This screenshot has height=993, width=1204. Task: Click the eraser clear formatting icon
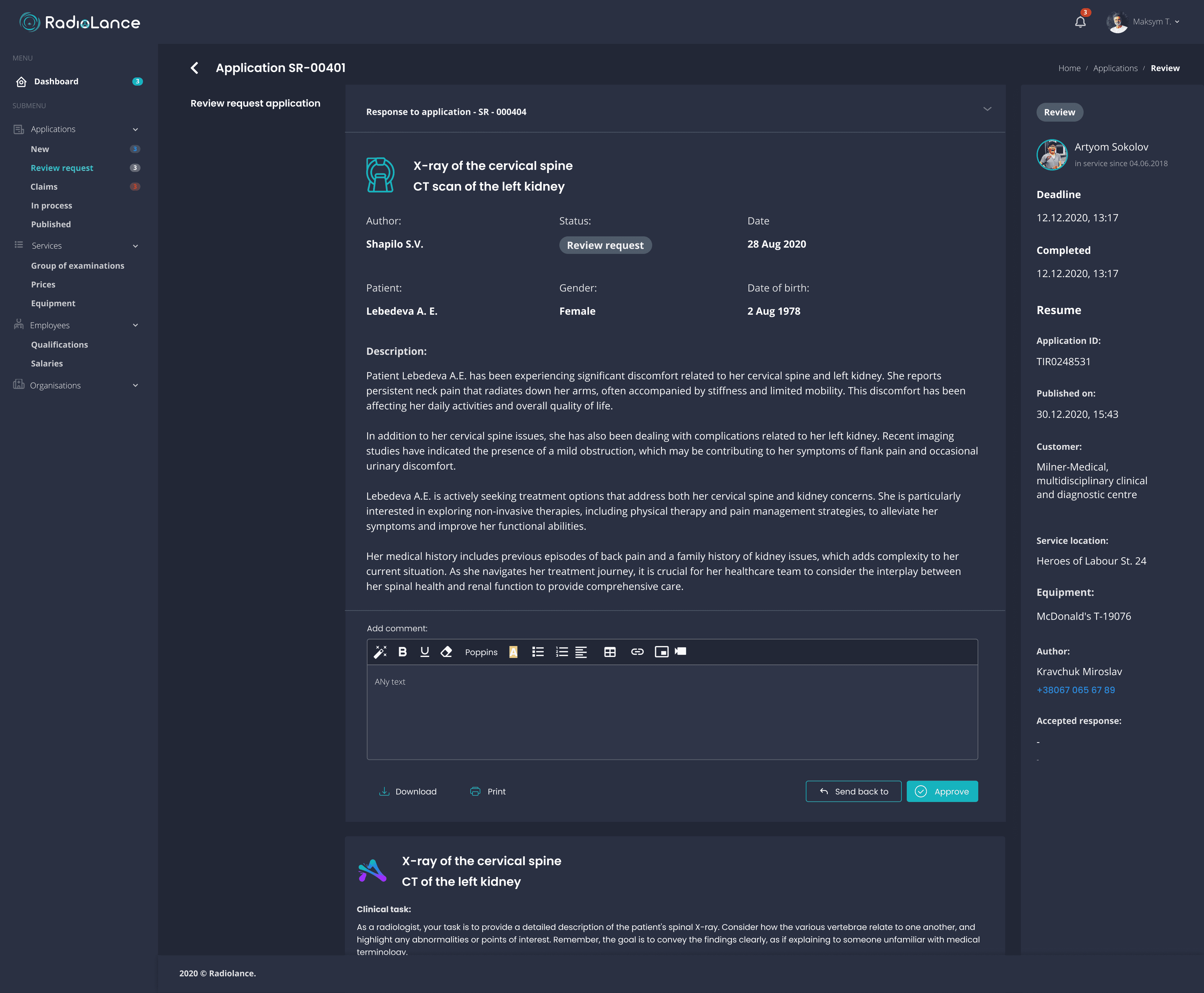446,652
